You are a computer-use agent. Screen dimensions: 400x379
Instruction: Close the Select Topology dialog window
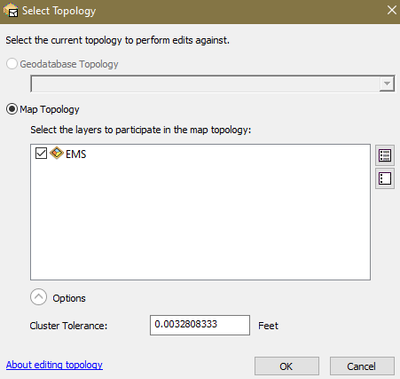click(391, 10)
